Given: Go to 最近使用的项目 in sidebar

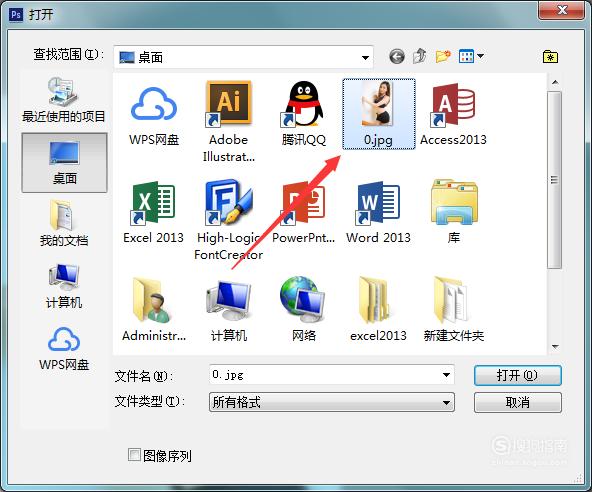Looking at the screenshot, I should tap(63, 100).
